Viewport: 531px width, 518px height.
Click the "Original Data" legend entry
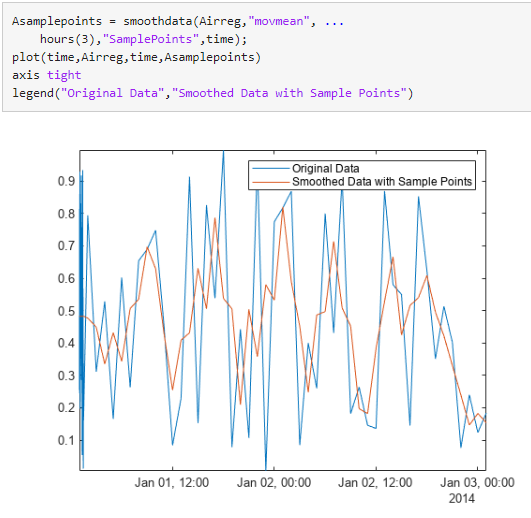point(325,168)
